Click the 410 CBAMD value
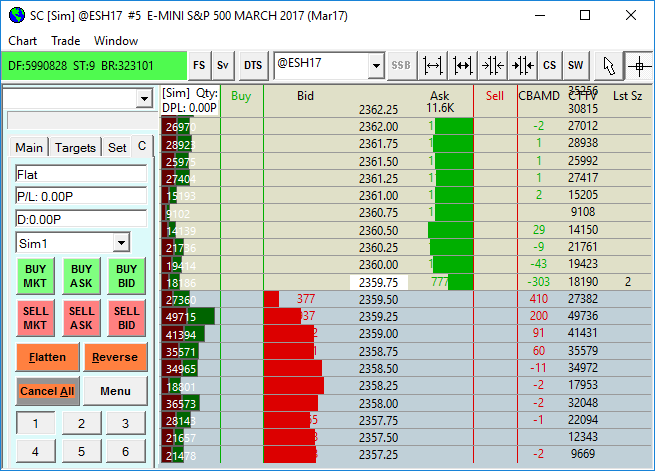The width and height of the screenshot is (655, 471). [538, 299]
